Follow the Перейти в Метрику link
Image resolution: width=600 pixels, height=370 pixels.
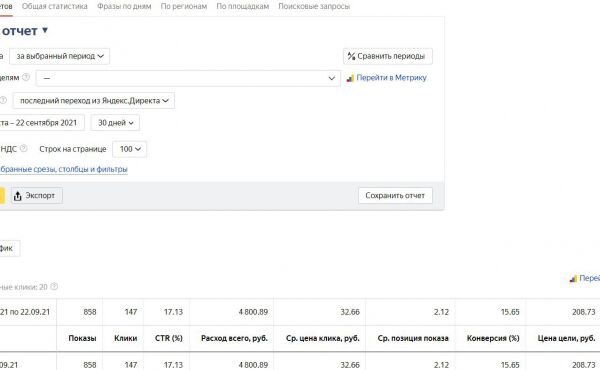click(x=391, y=78)
